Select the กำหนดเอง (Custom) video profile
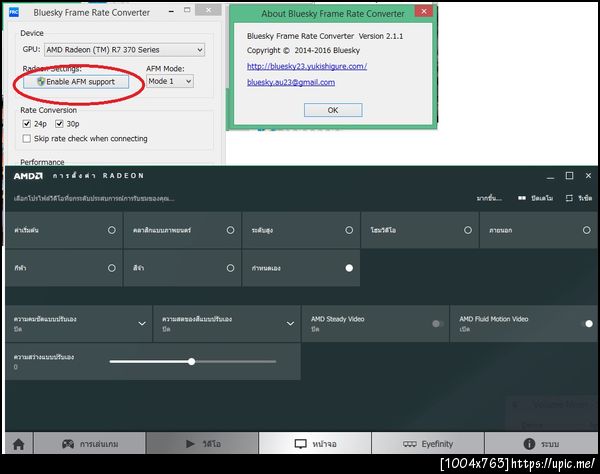 pos(349,268)
